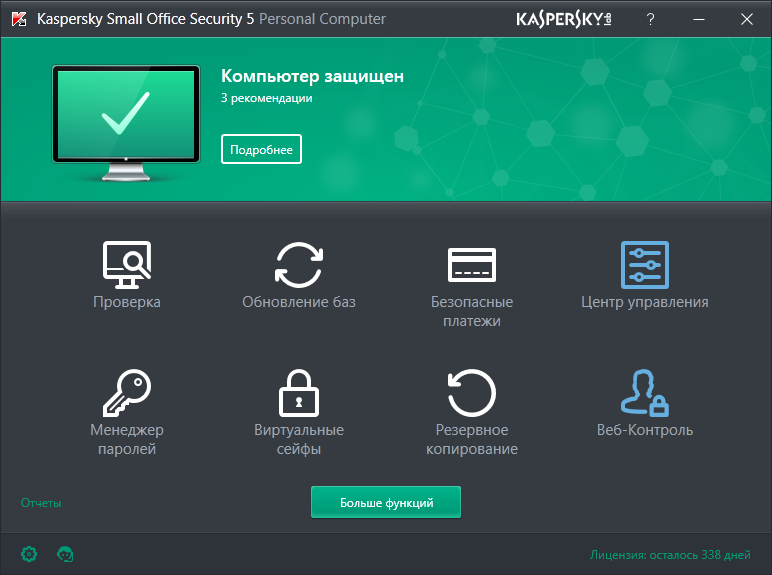
Task: Open the Проверка scan icon
Action: (x=127, y=264)
